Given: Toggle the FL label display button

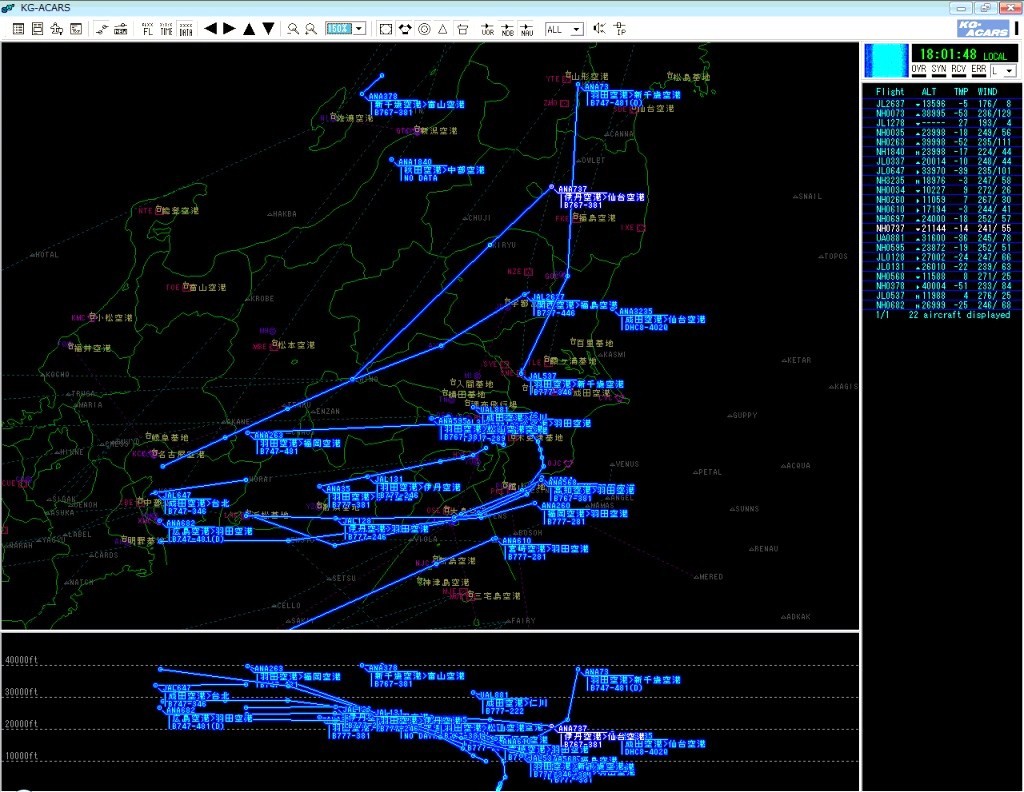Looking at the screenshot, I should pyautogui.click(x=148, y=29).
